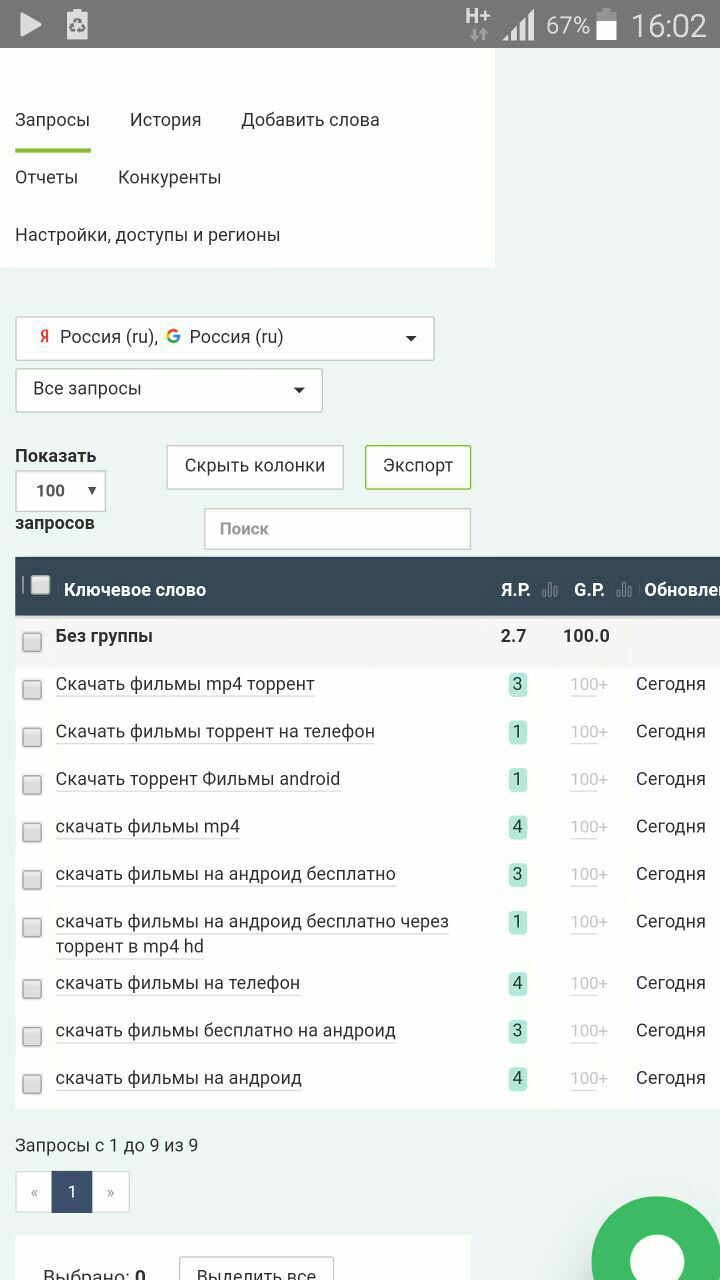Tick checkbox for 'скачать фильмы на телефон'
This screenshot has height=1280, width=720.
32,989
